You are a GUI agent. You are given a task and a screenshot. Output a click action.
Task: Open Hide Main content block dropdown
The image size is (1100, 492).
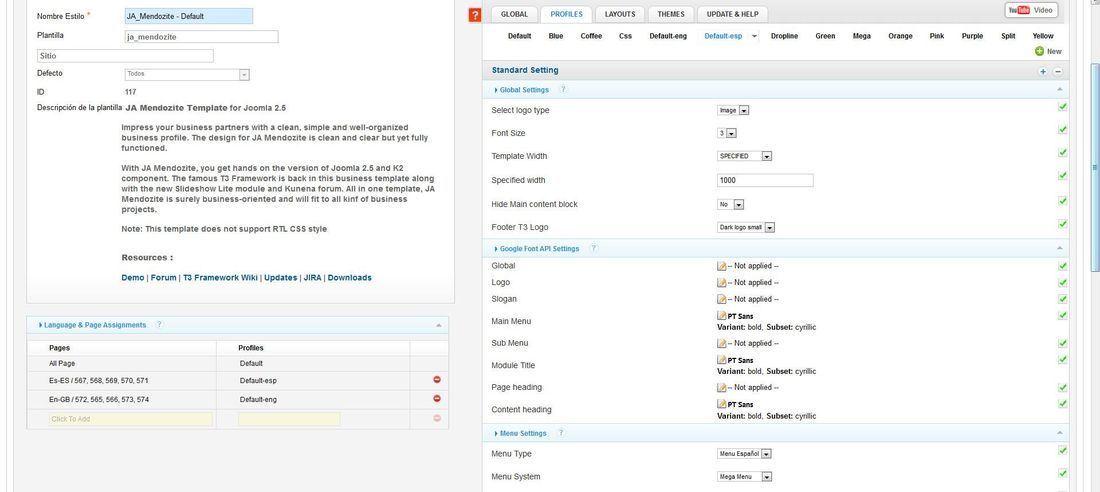[730, 204]
